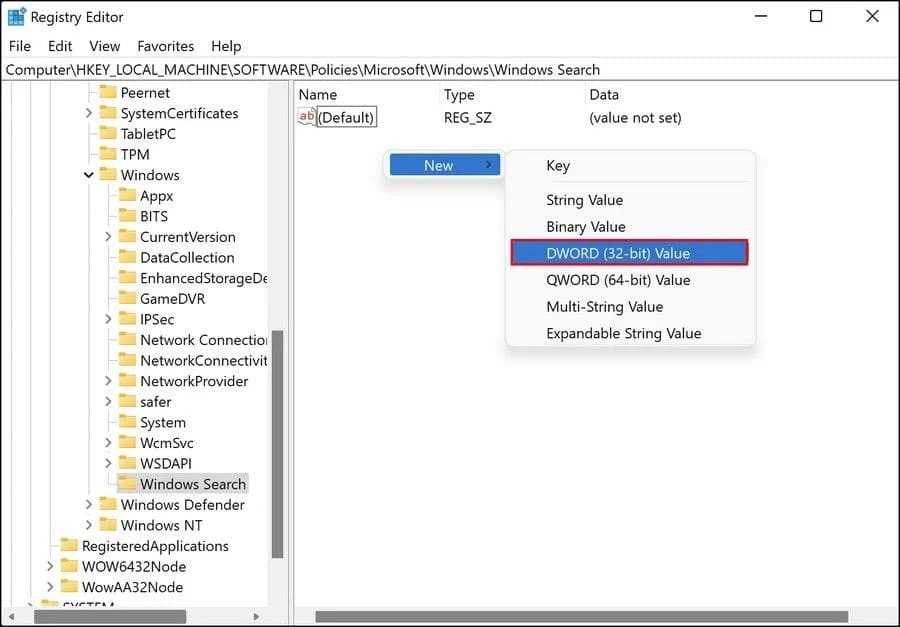Select the DataCollection key in tree

click(187, 257)
